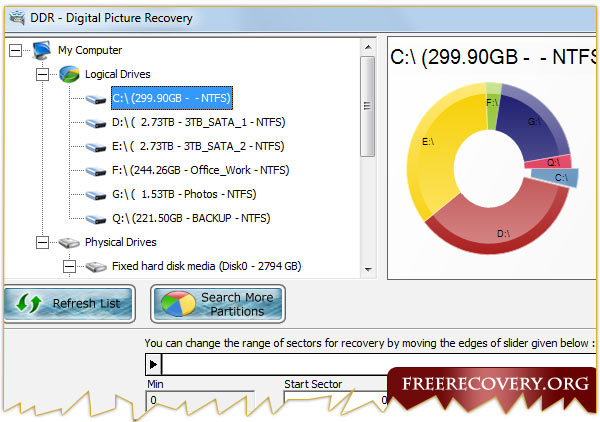
Task: Click the Fixed hard disk media icon
Action: tap(96, 267)
